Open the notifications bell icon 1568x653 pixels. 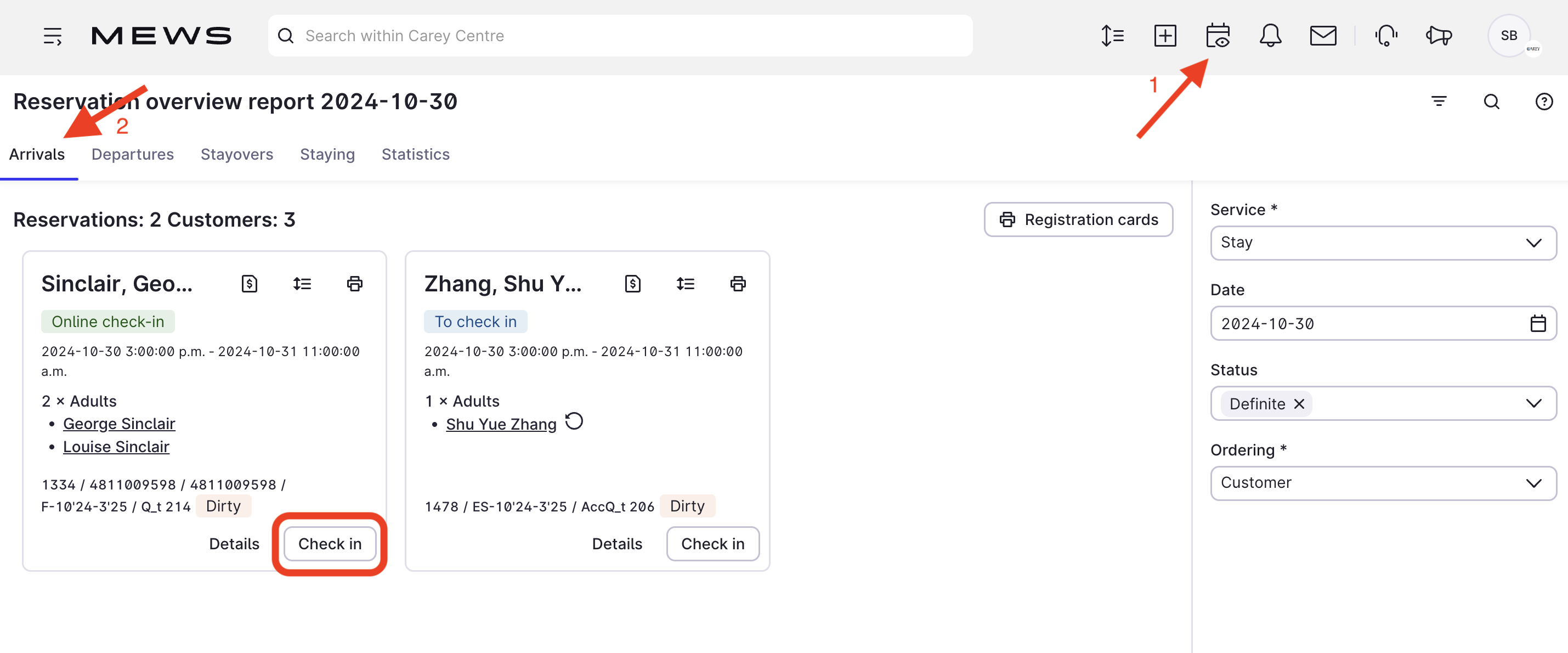tap(1270, 36)
